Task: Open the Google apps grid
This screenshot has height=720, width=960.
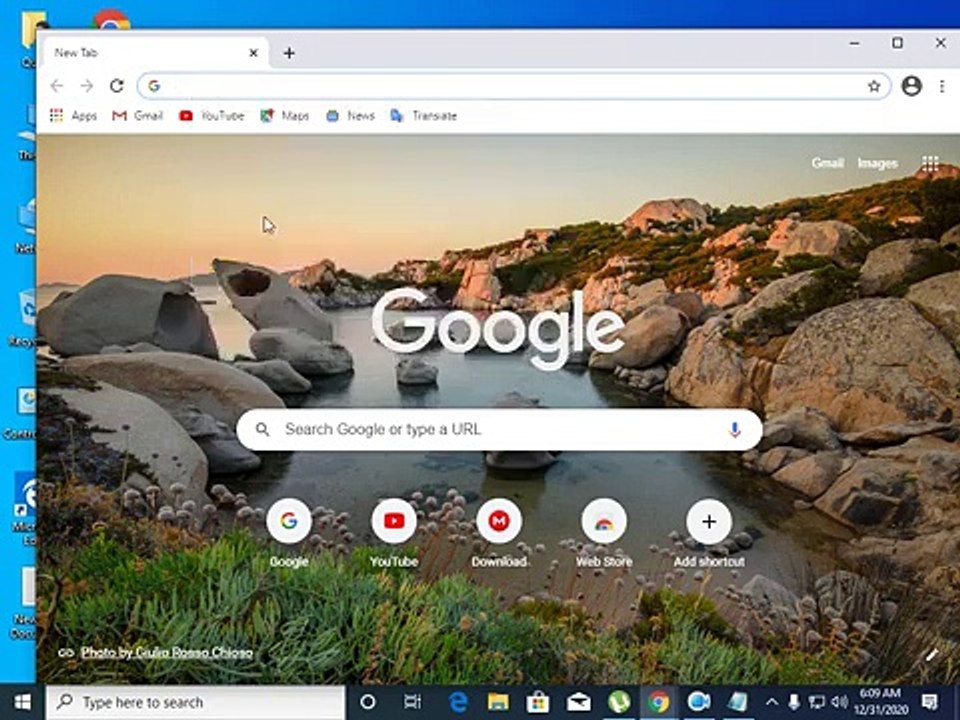Action: pos(930,163)
